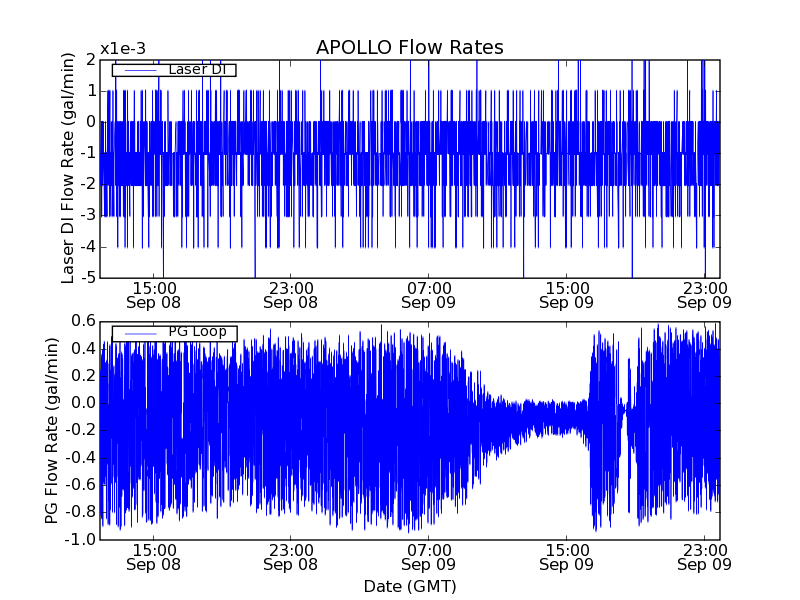Click the -3 tick on the Laser DI axis
The image size is (800, 600).
(x=86, y=215)
